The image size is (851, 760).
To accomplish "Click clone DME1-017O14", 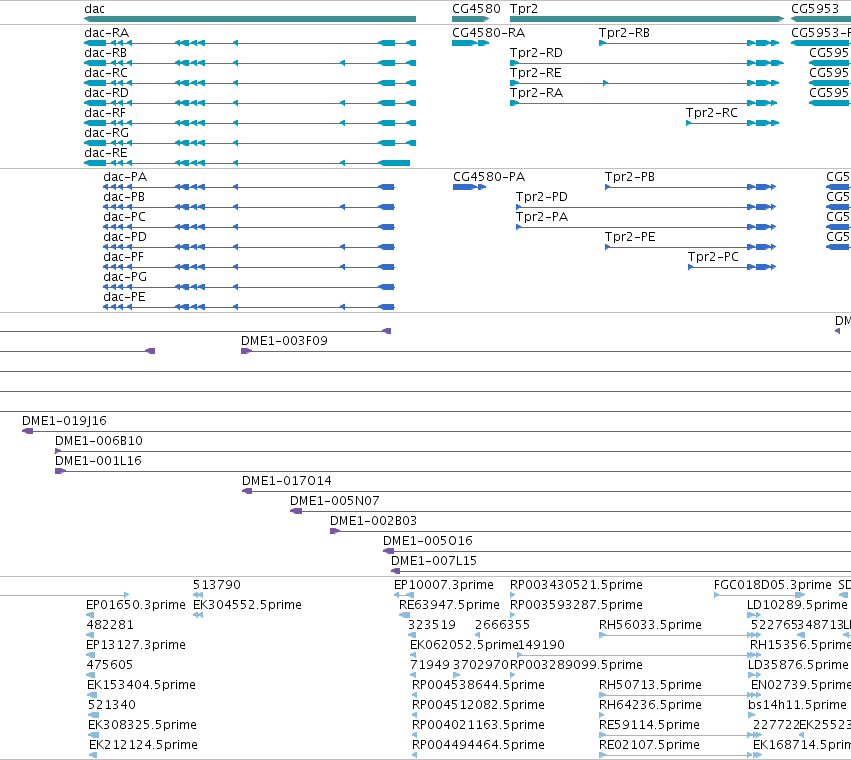I will click(287, 481).
